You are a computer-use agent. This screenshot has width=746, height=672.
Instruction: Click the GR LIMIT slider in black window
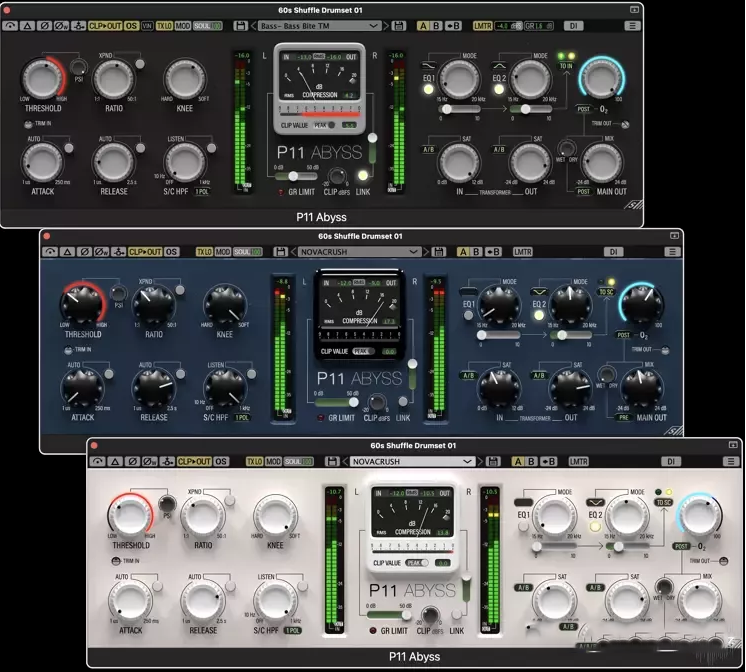point(296,176)
